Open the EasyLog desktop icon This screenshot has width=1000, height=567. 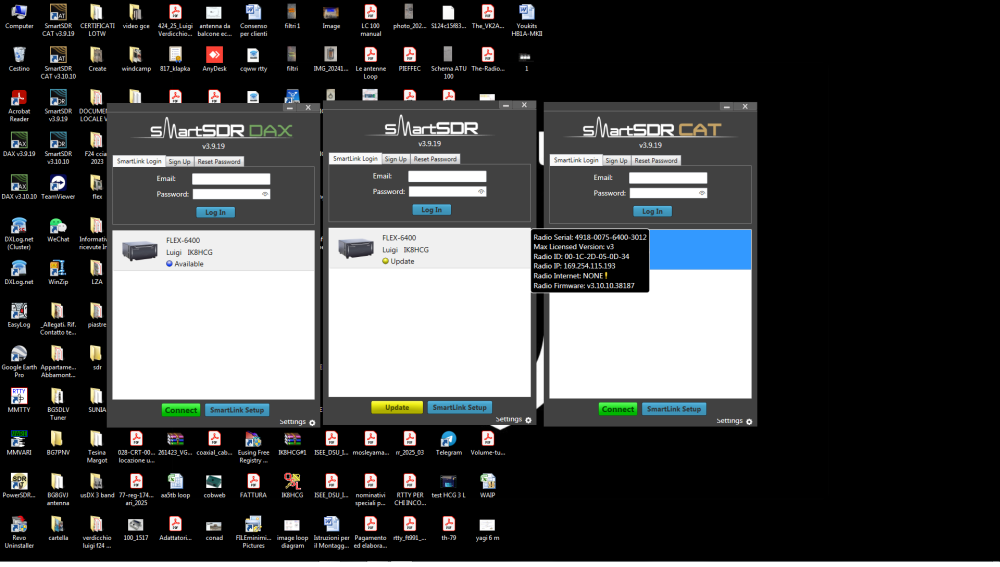(x=19, y=315)
